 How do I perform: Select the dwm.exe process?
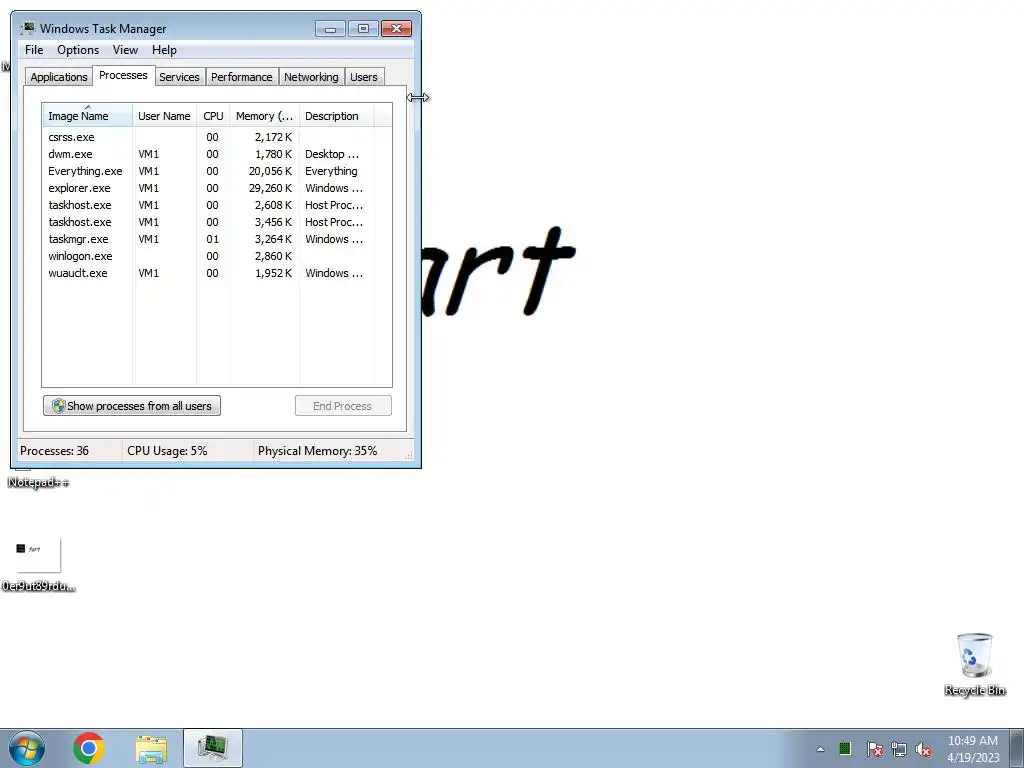pyautogui.click(x=217, y=154)
